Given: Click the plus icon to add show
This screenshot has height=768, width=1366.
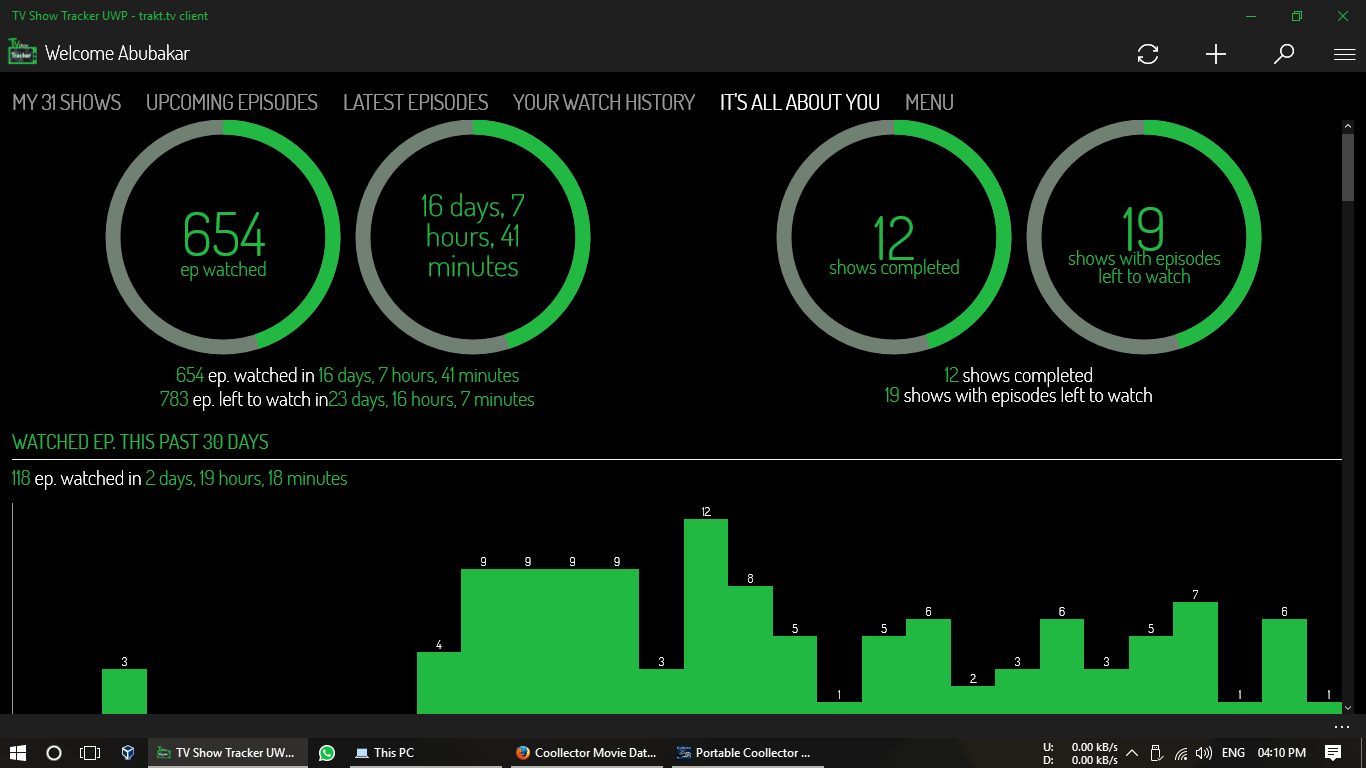Looking at the screenshot, I should click(x=1216, y=54).
